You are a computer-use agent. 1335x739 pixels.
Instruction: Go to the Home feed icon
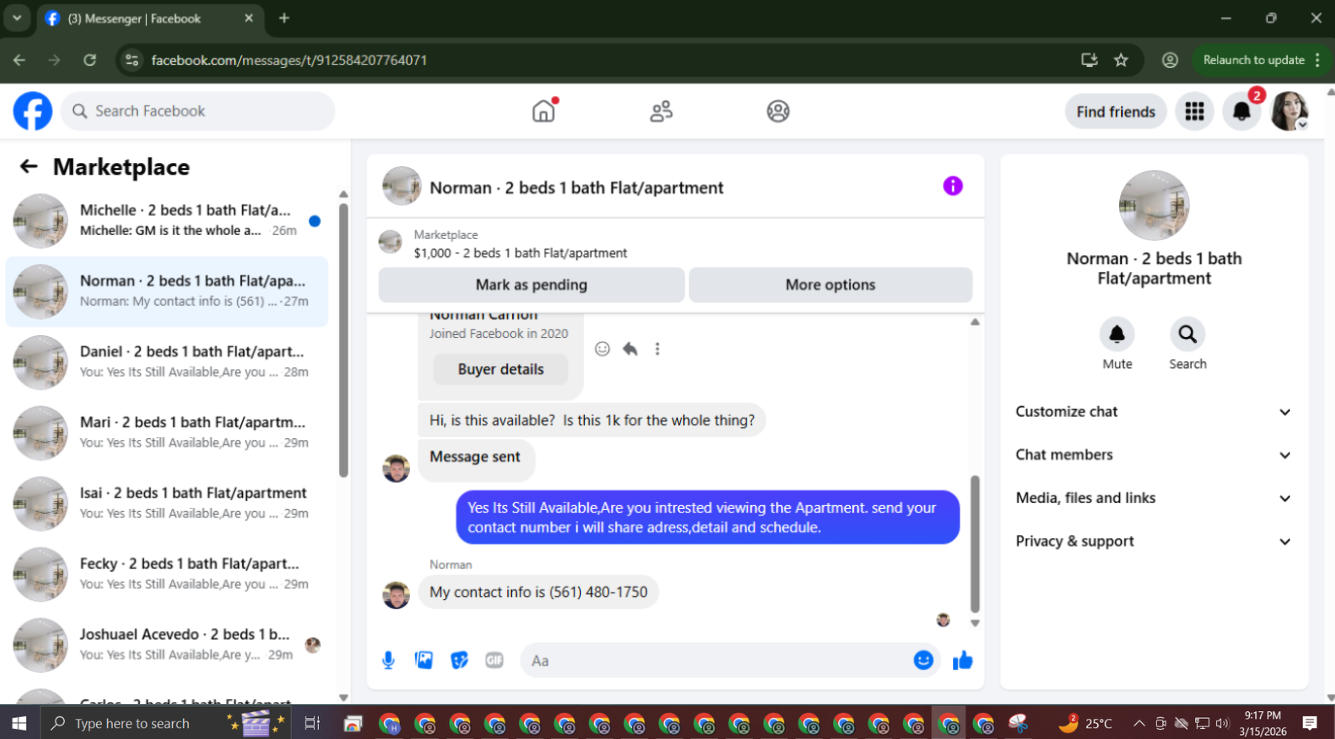(544, 111)
